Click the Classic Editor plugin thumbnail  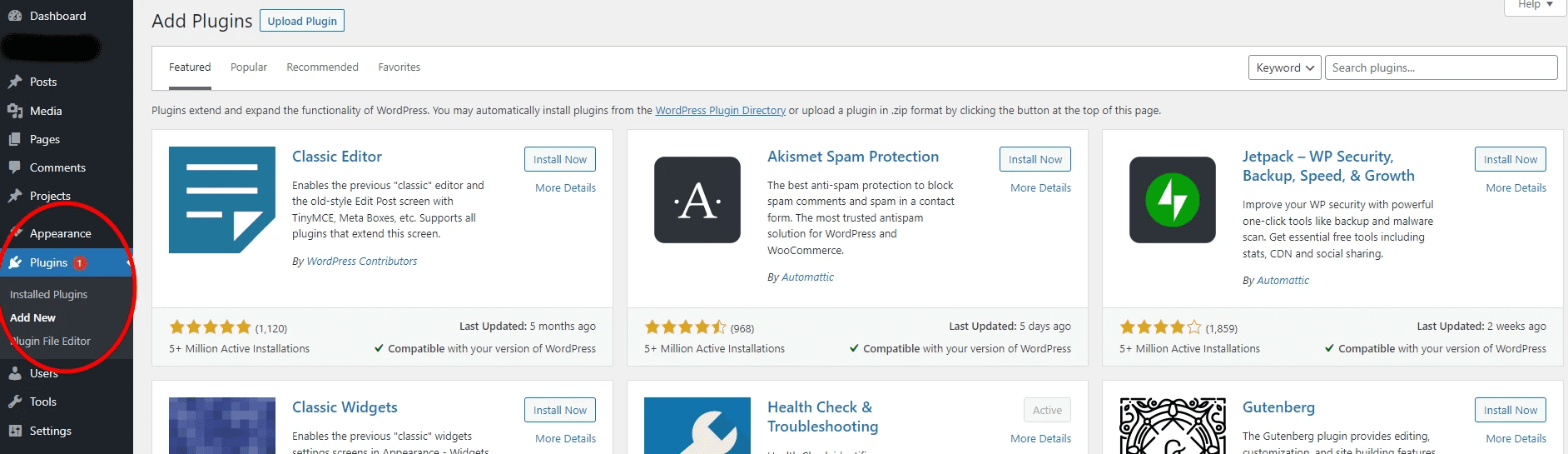pyautogui.click(x=222, y=200)
